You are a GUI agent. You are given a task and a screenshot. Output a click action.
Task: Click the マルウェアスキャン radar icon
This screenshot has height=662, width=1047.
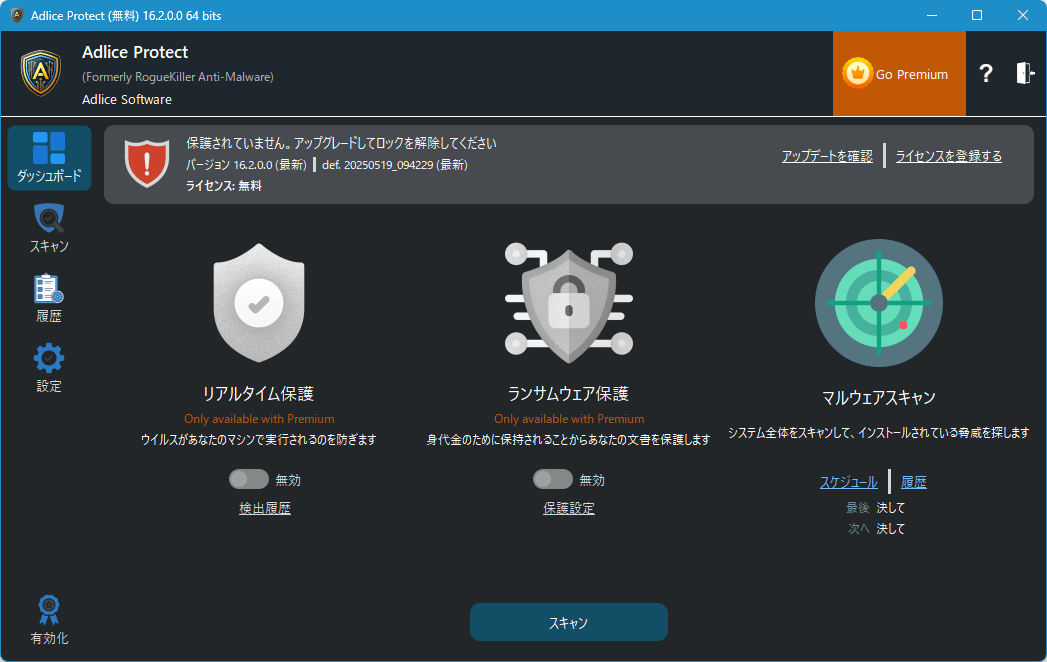click(x=879, y=303)
